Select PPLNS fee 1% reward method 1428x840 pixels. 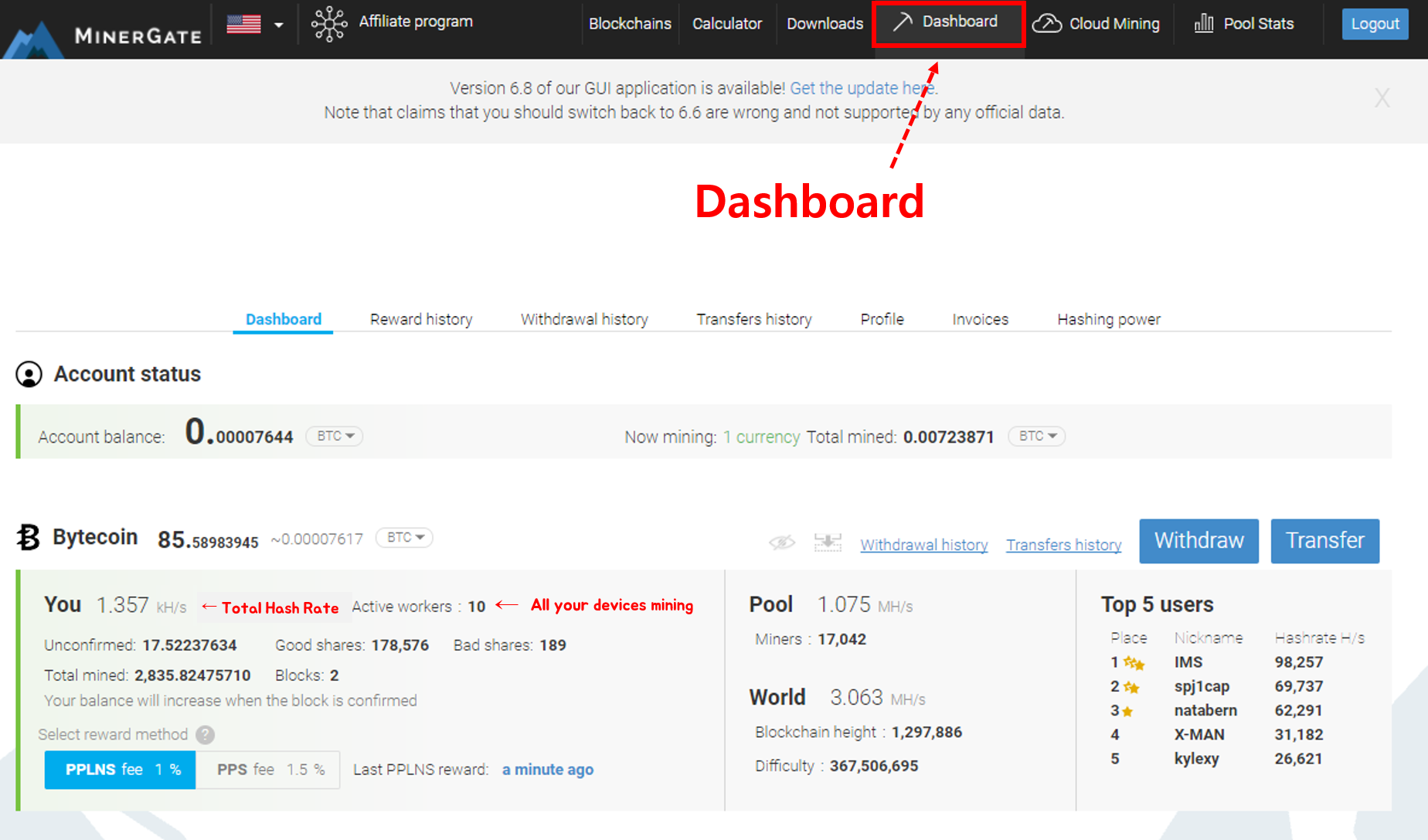pyautogui.click(x=120, y=770)
